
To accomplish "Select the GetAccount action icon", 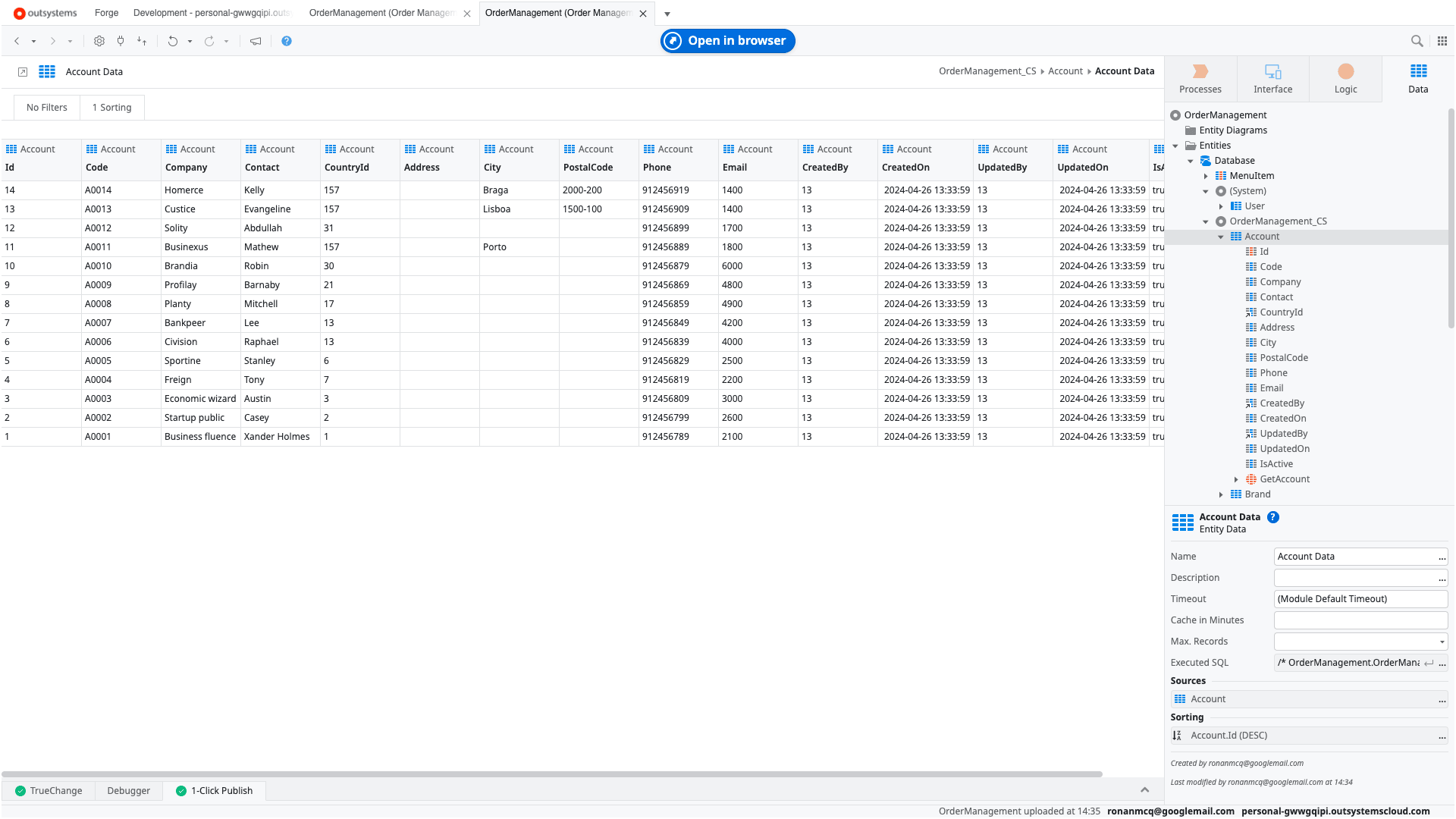I will 1251,479.
